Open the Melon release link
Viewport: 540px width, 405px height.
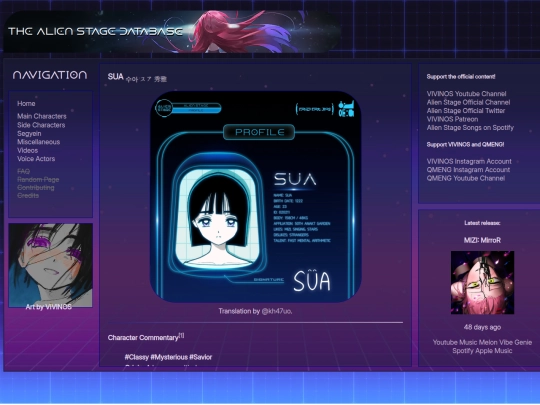(x=487, y=342)
